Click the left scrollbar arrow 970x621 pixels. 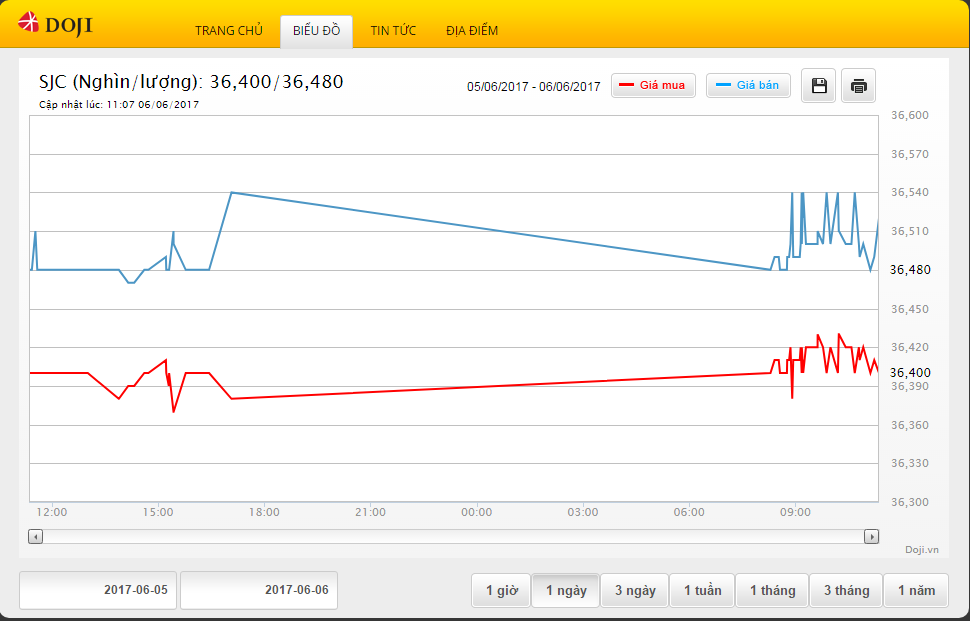click(x=36, y=536)
